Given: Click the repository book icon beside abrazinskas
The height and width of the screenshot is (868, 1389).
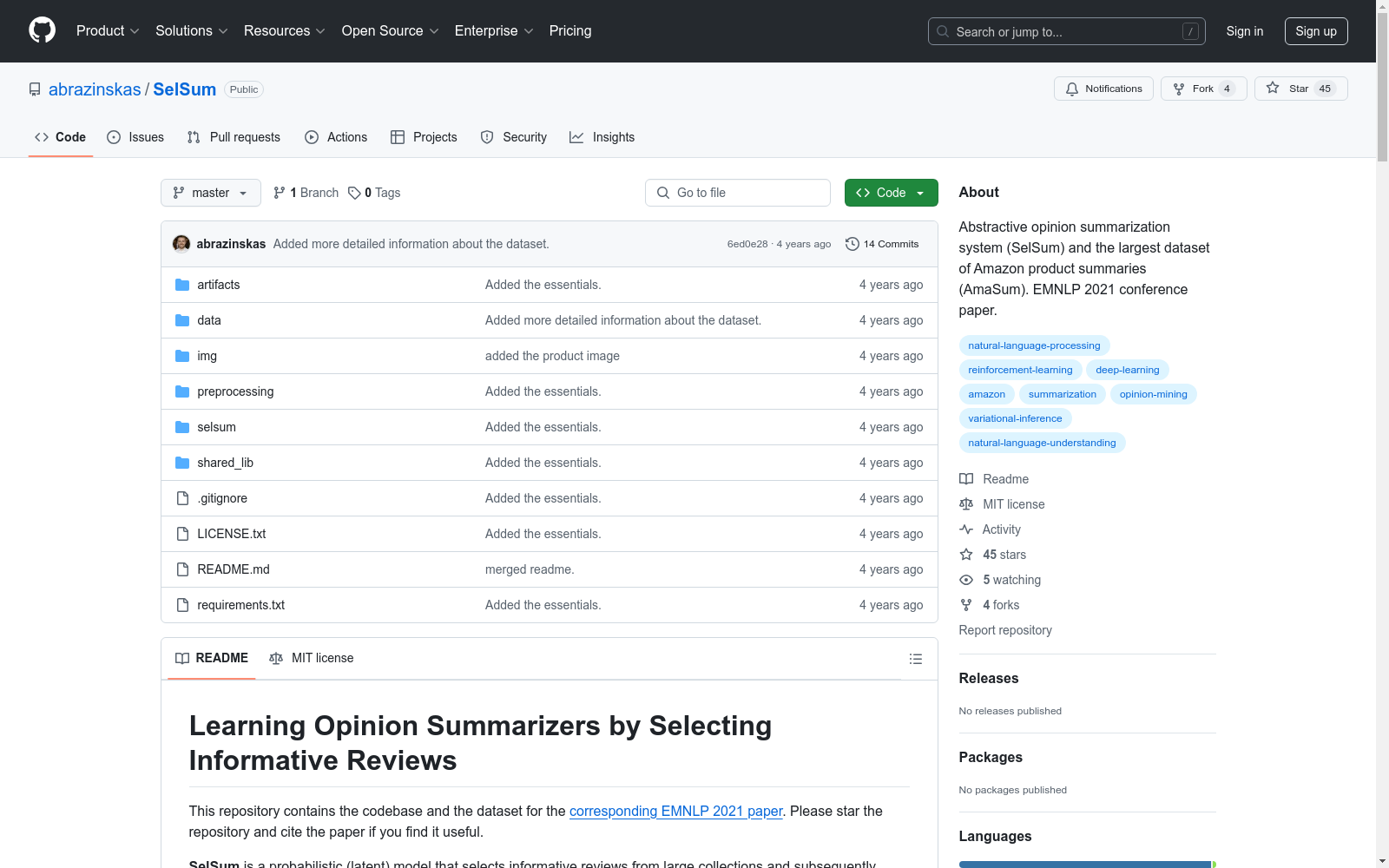Looking at the screenshot, I should click(35, 89).
